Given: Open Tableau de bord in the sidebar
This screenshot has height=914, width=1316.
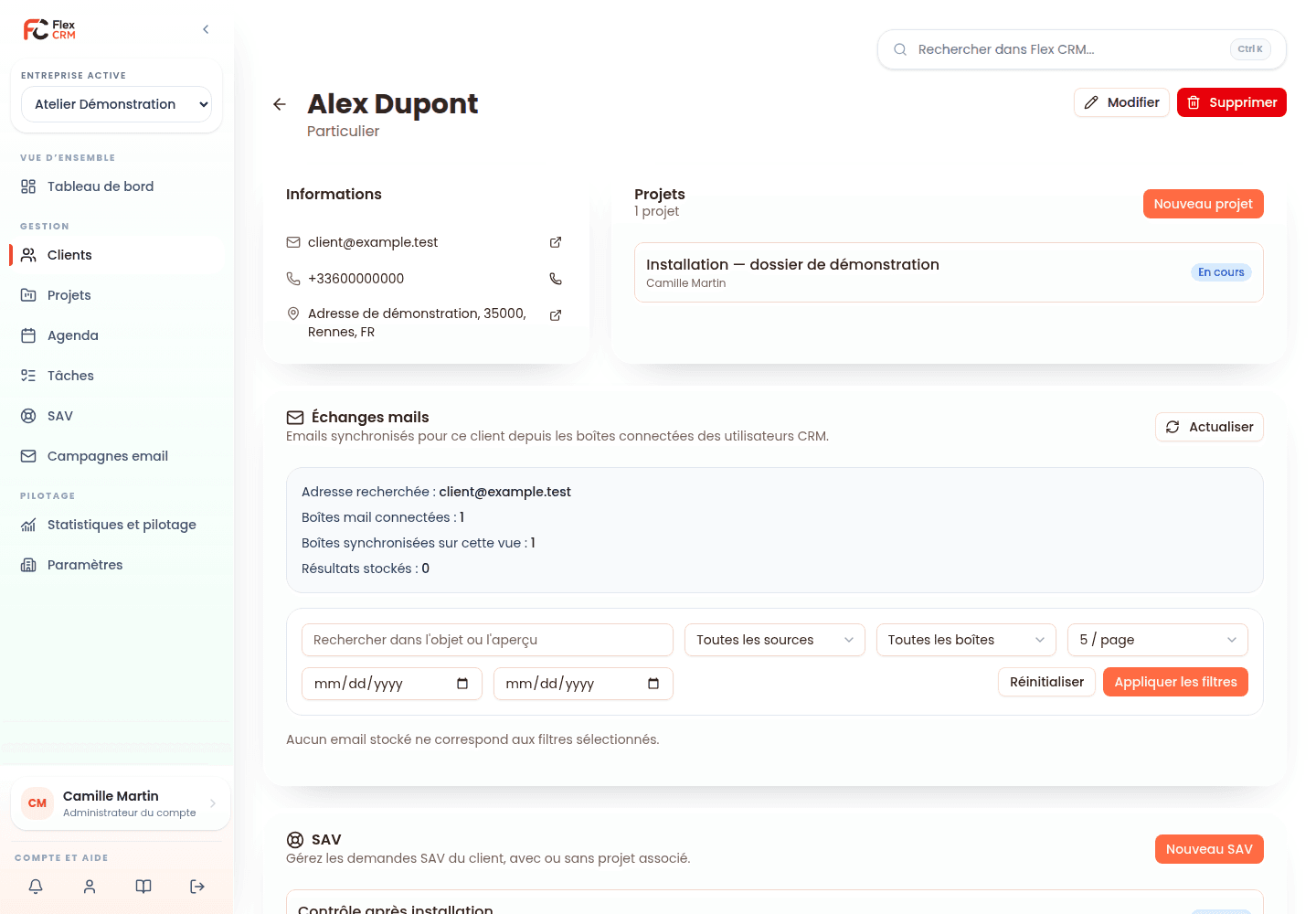Looking at the screenshot, I should [116, 186].
